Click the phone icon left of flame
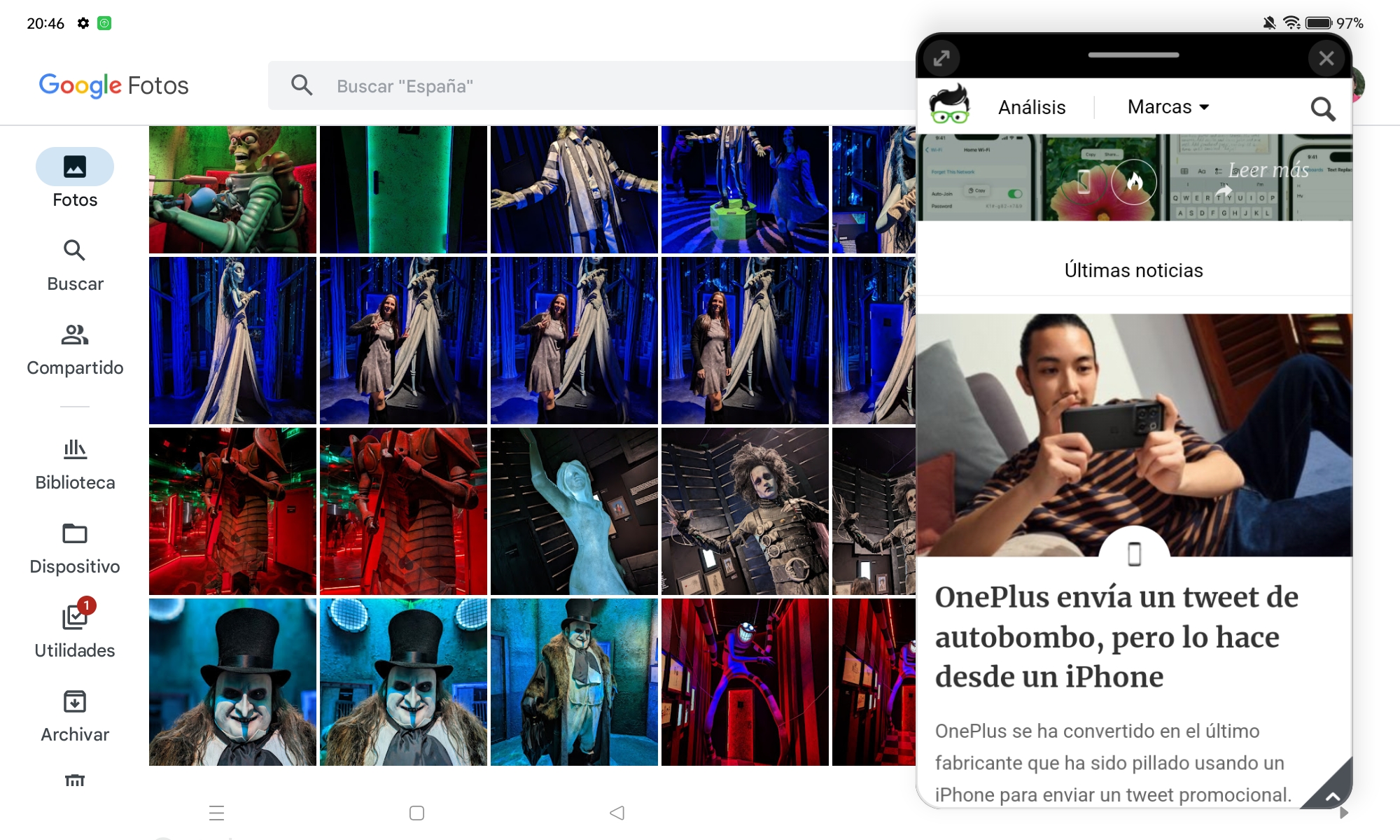The width and height of the screenshot is (1400, 840). tap(1084, 182)
